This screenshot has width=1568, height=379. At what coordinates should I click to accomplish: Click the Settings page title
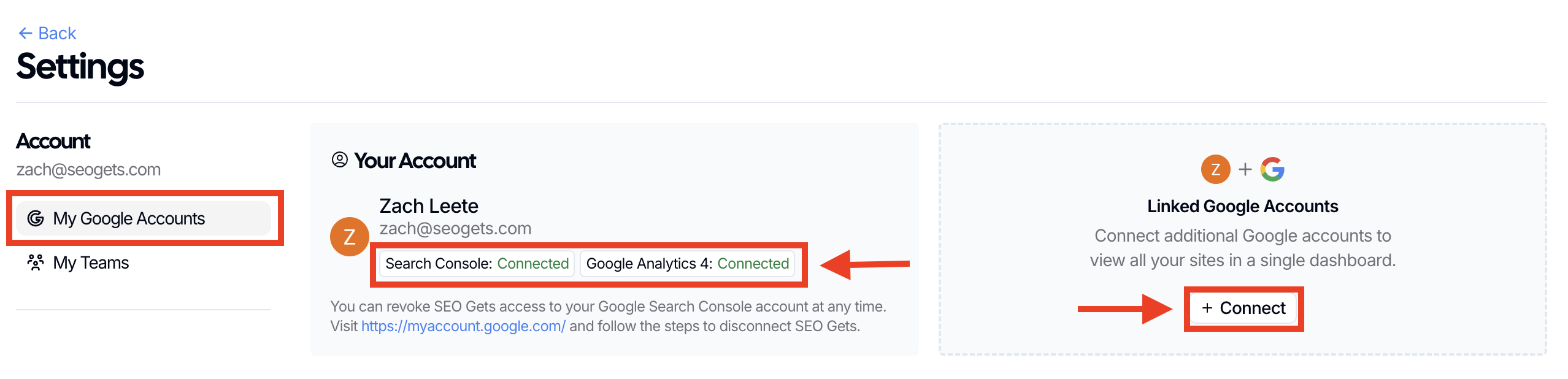[x=80, y=66]
